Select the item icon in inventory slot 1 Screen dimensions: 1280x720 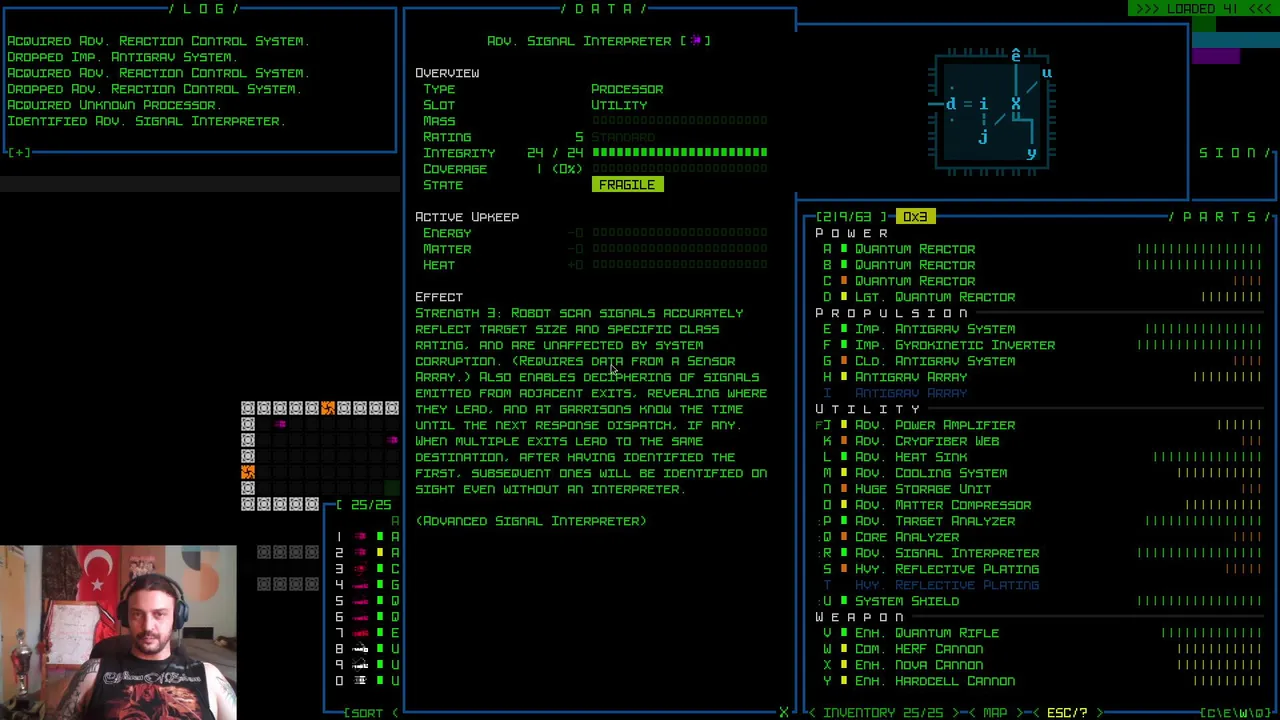(360, 537)
